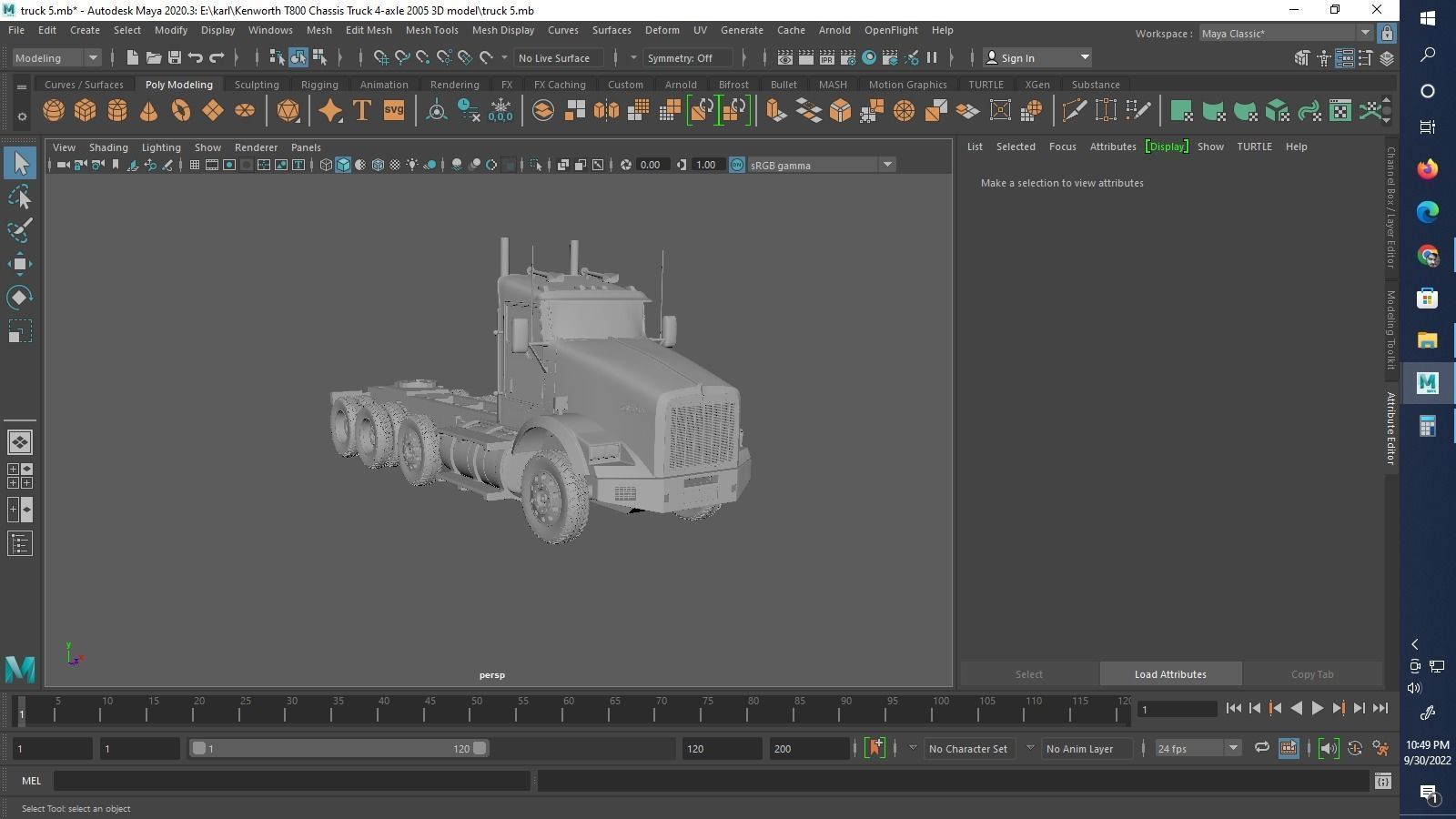Select the Lasso selection tool
This screenshot has width=1456, height=819.
(x=20, y=197)
